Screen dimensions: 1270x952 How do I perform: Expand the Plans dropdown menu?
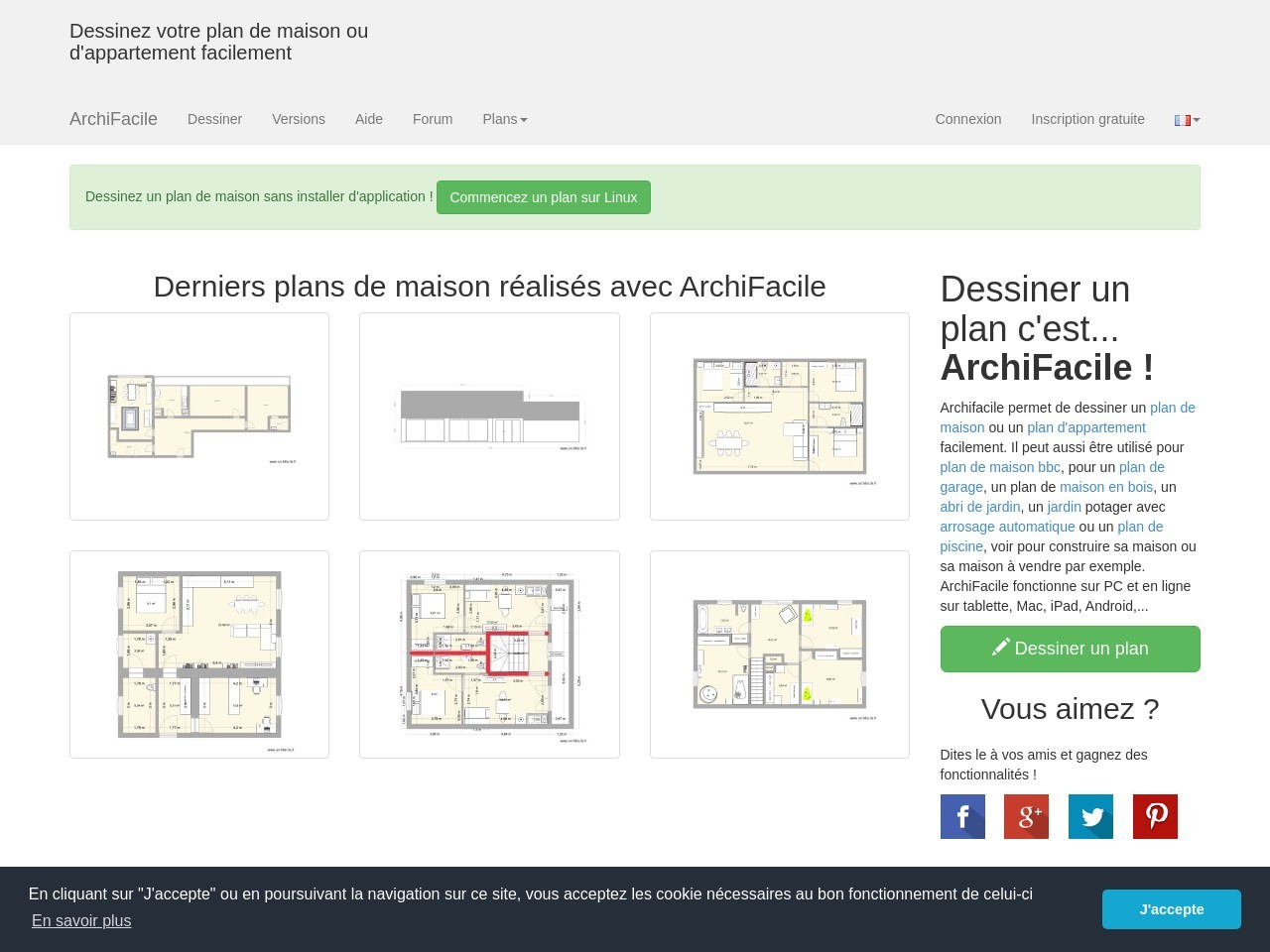click(x=505, y=119)
